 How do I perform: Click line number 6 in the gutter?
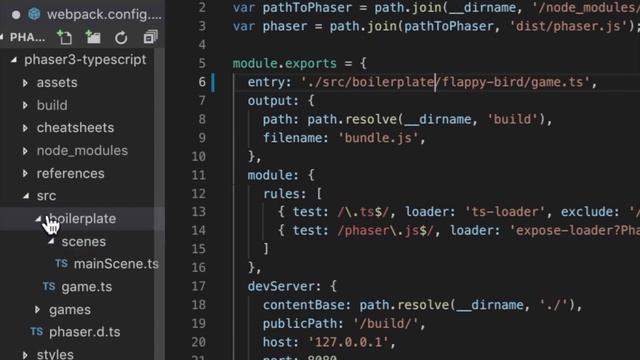(202, 82)
